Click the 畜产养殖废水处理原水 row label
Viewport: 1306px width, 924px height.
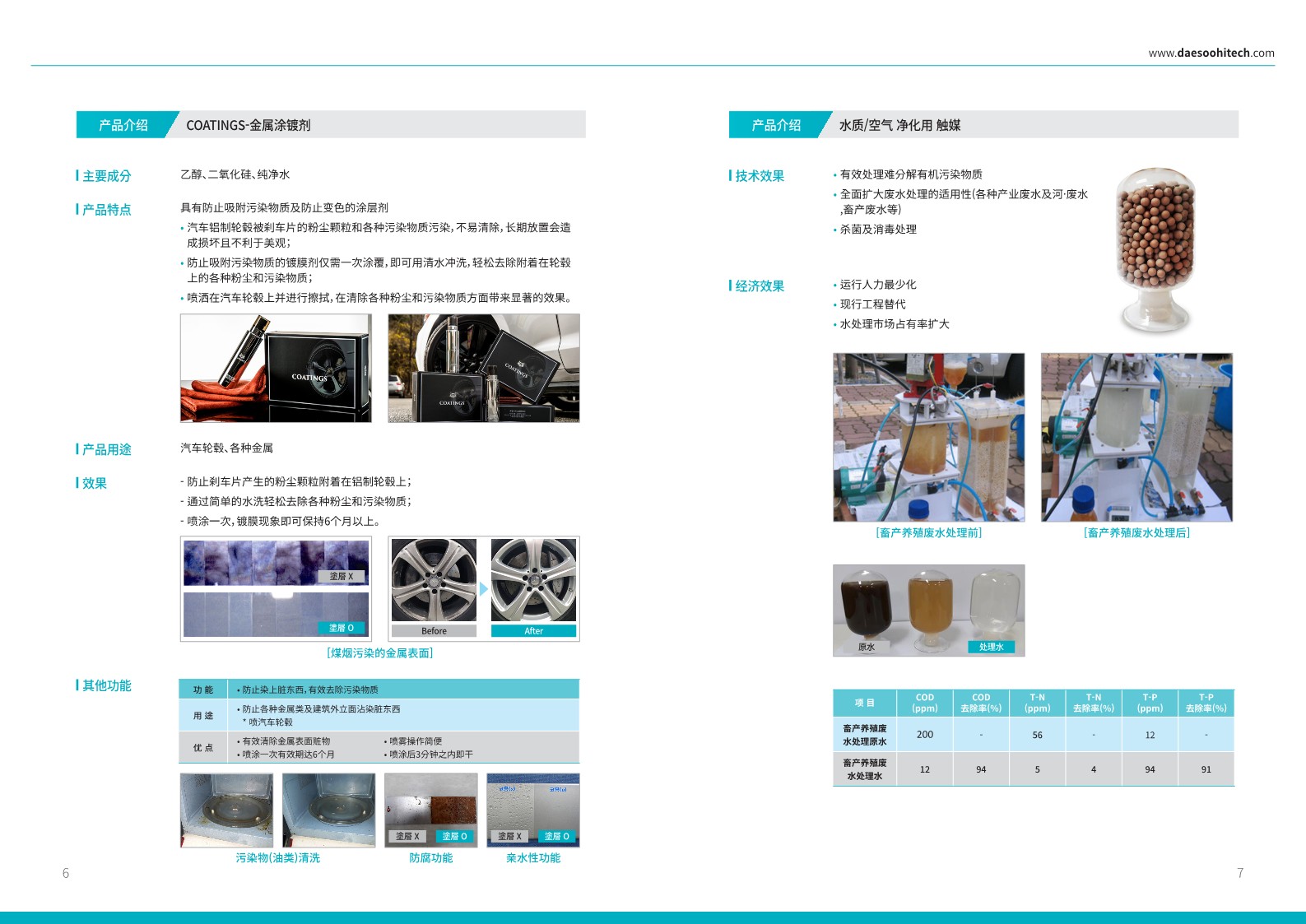click(865, 735)
